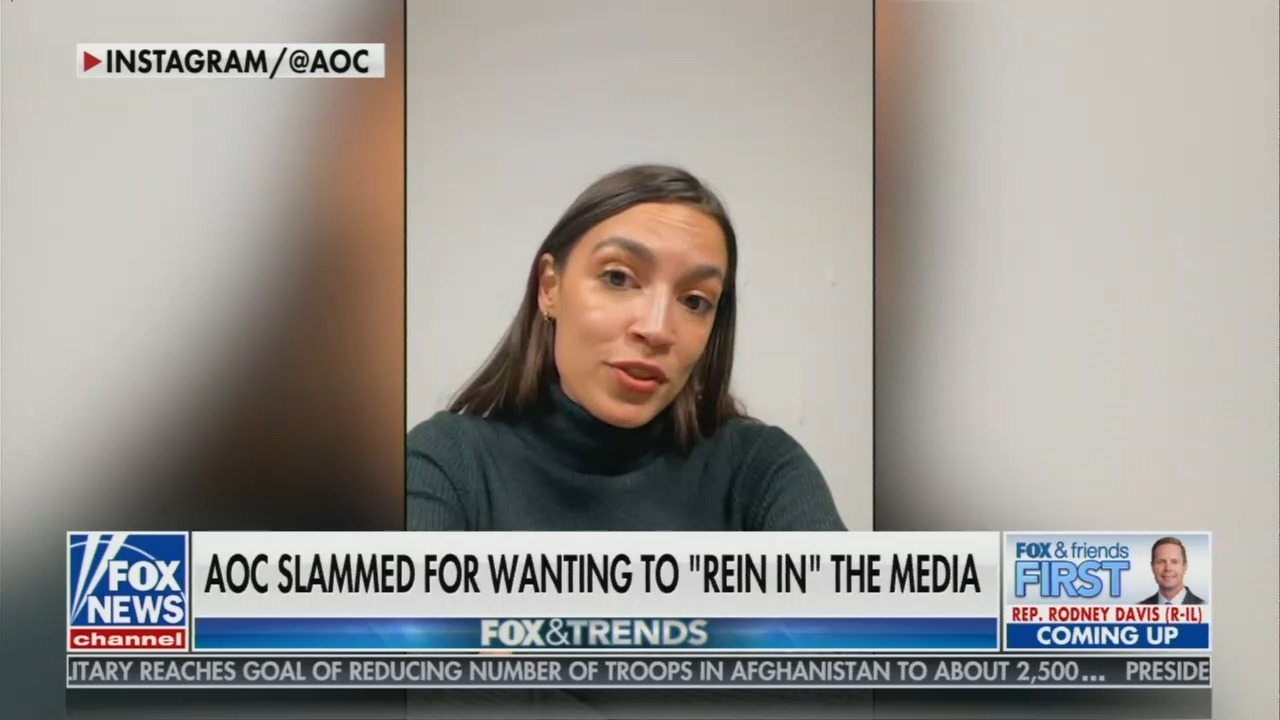Open the INSTAGRAM/@AOC source label
This screenshot has width=1280, height=720.
pos(230,61)
